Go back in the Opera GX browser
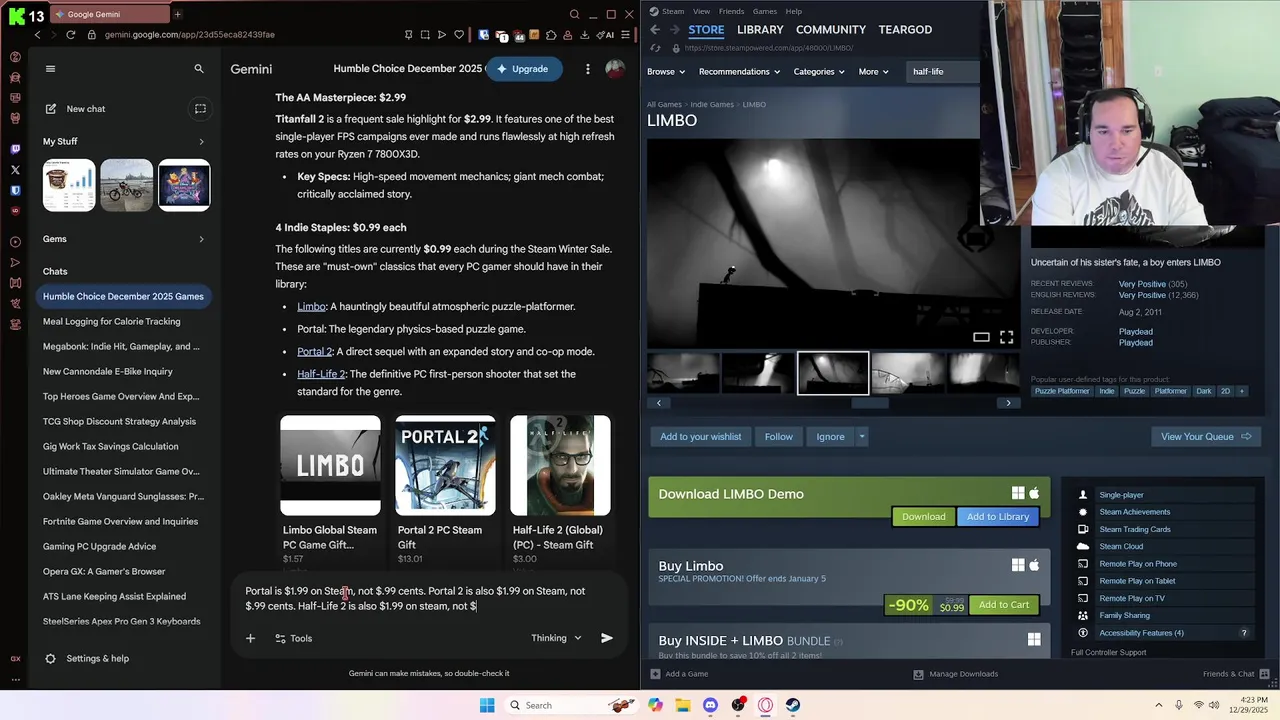The image size is (1280, 720). pos(37,34)
